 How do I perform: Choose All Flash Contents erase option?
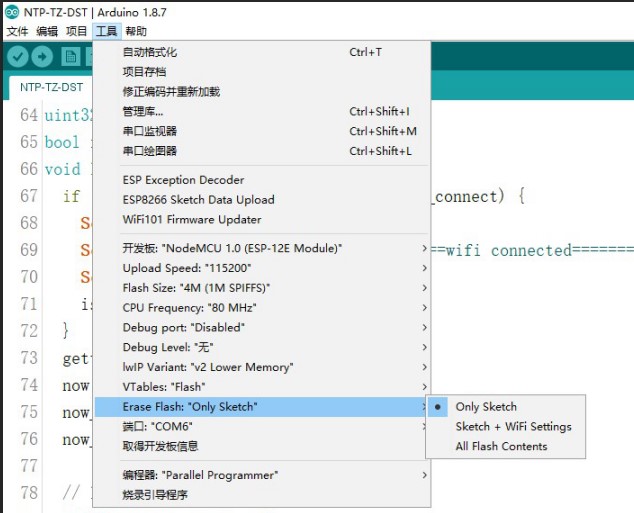pos(505,446)
